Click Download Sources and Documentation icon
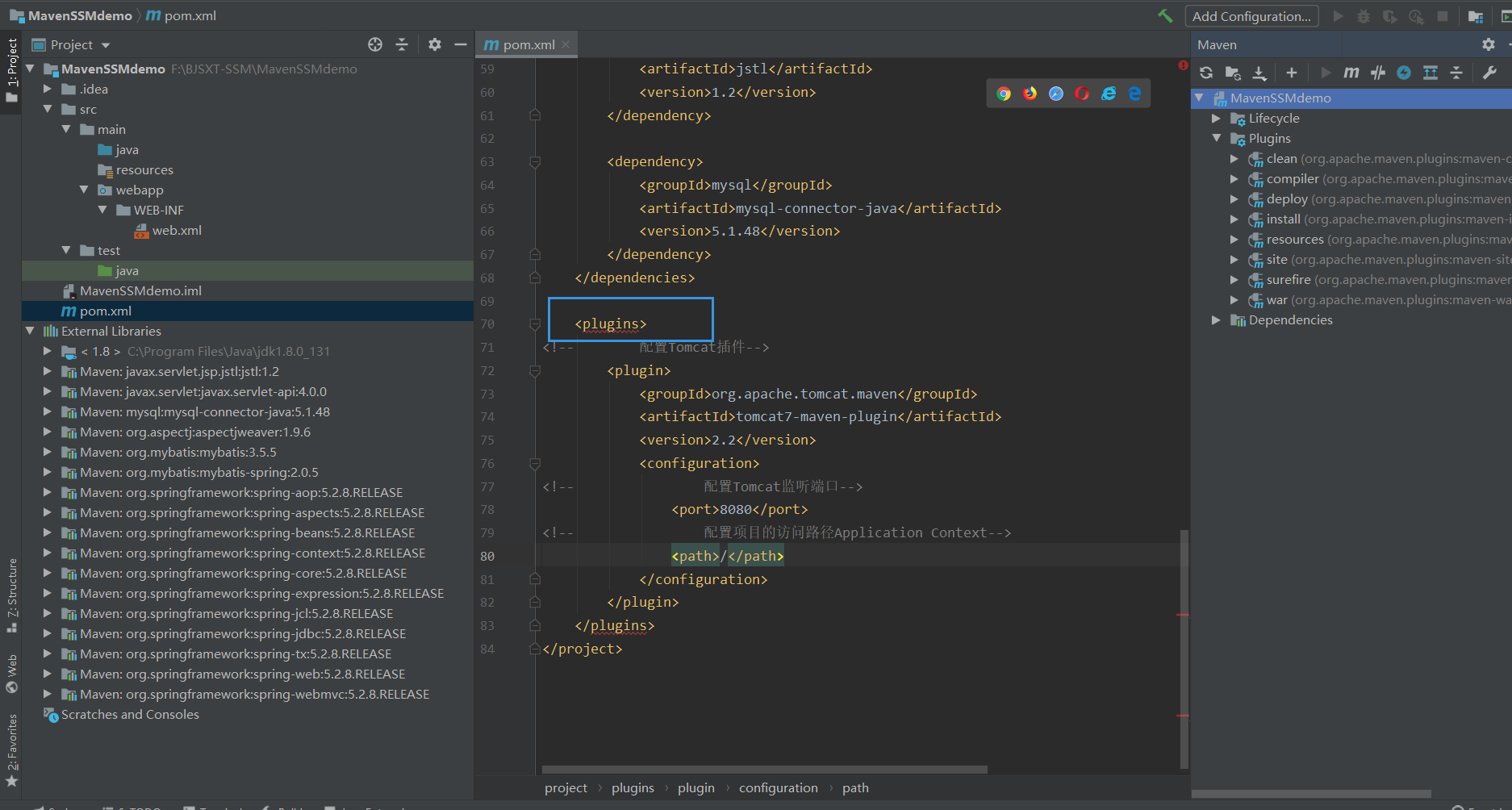Viewport: 1512px width, 810px height. point(1259,73)
